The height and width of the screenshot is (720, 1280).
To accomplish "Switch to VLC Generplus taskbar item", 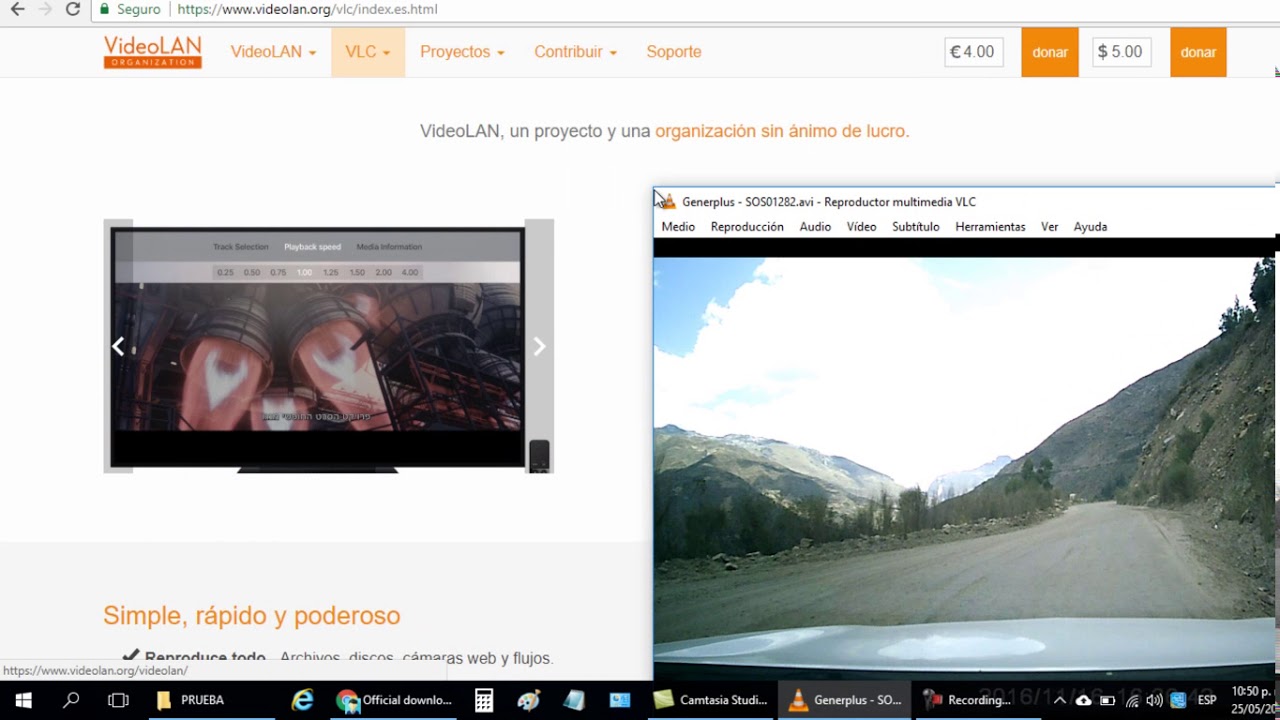I will pyautogui.click(x=846, y=700).
